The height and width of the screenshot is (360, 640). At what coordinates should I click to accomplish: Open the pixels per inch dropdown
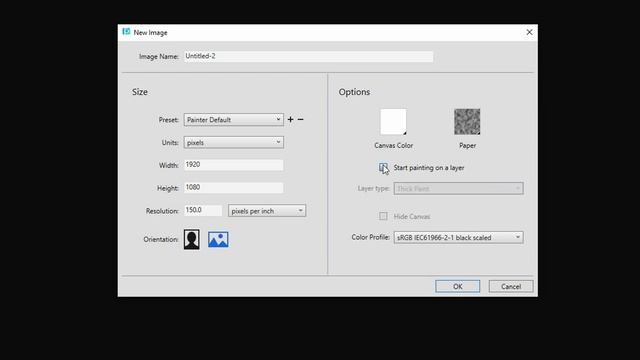click(267, 211)
